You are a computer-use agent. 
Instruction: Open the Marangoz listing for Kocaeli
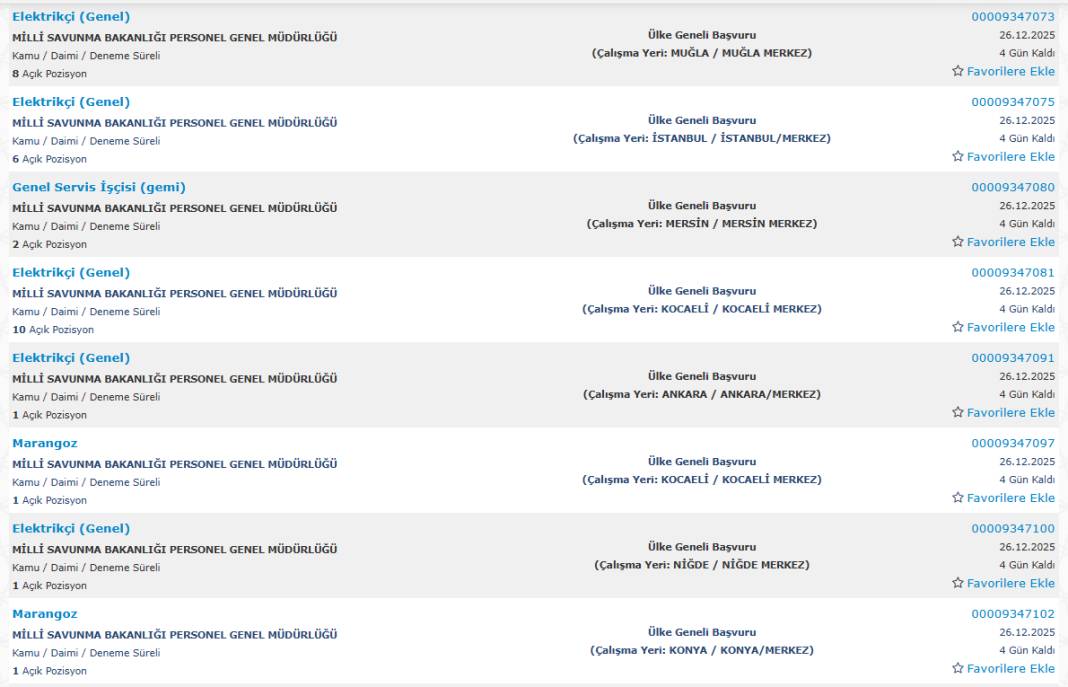click(44, 443)
